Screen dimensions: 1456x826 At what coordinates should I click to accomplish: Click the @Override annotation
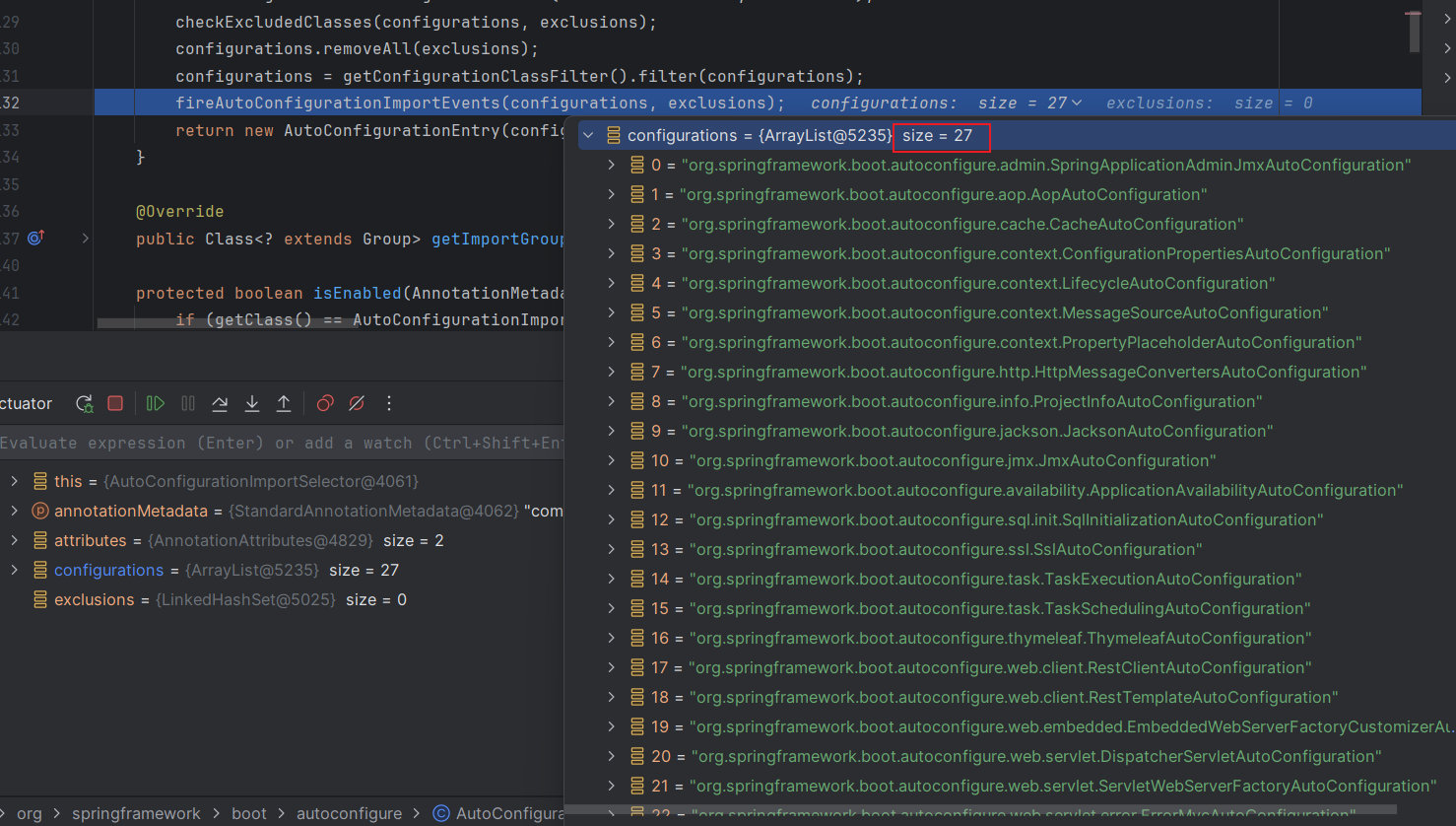click(179, 211)
